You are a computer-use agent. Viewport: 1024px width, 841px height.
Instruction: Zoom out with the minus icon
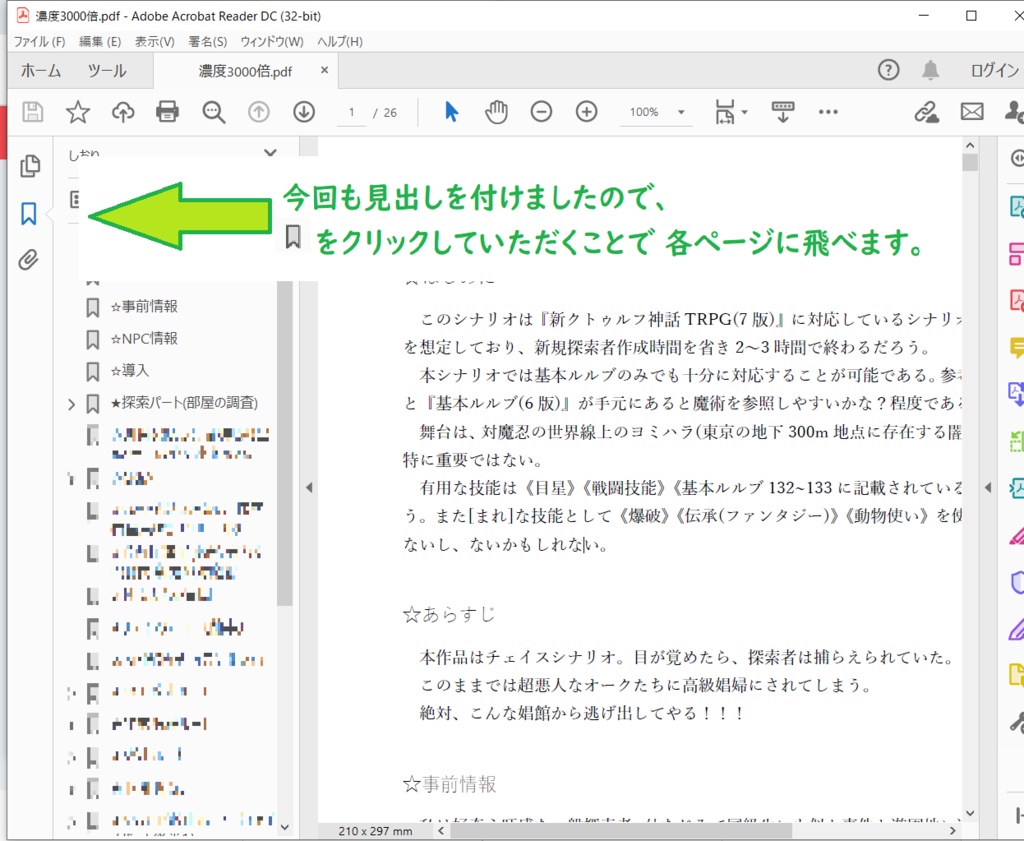pyautogui.click(x=541, y=112)
